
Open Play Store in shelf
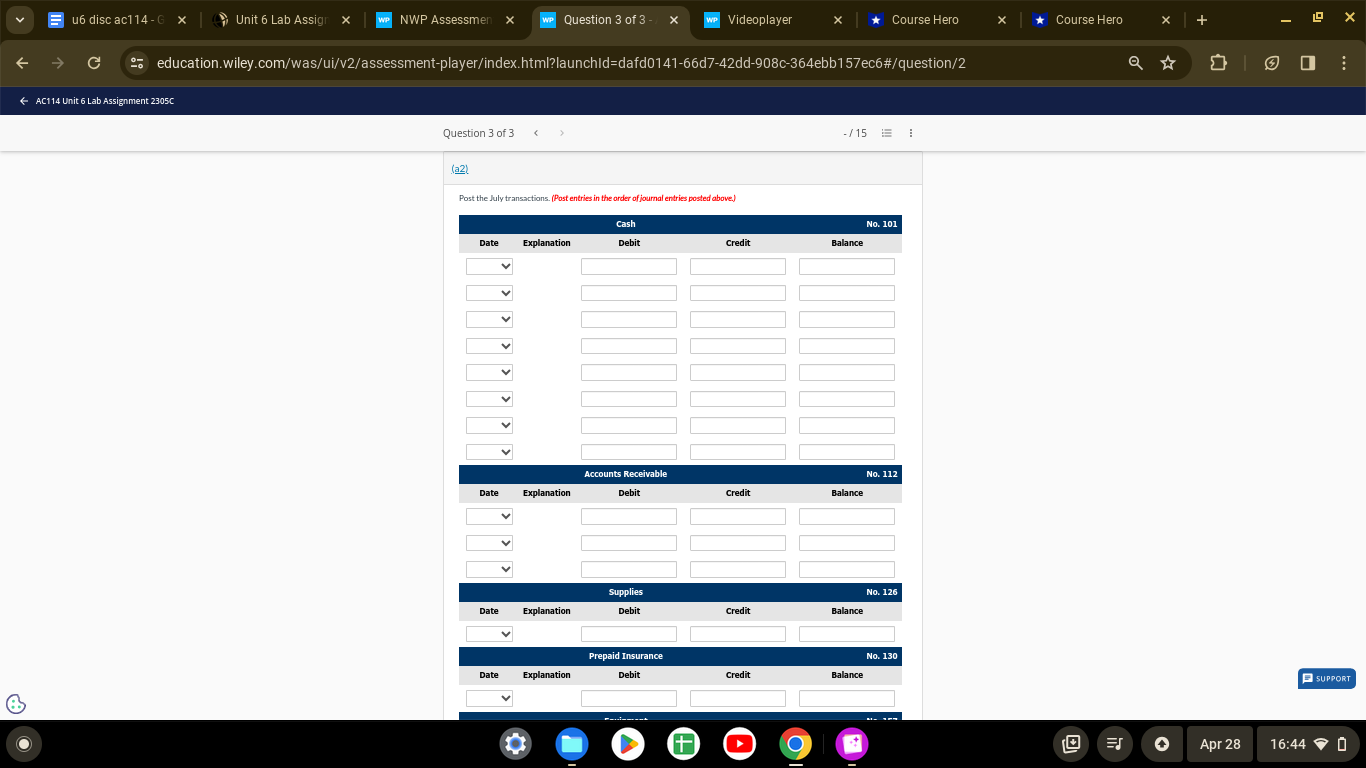pos(628,744)
